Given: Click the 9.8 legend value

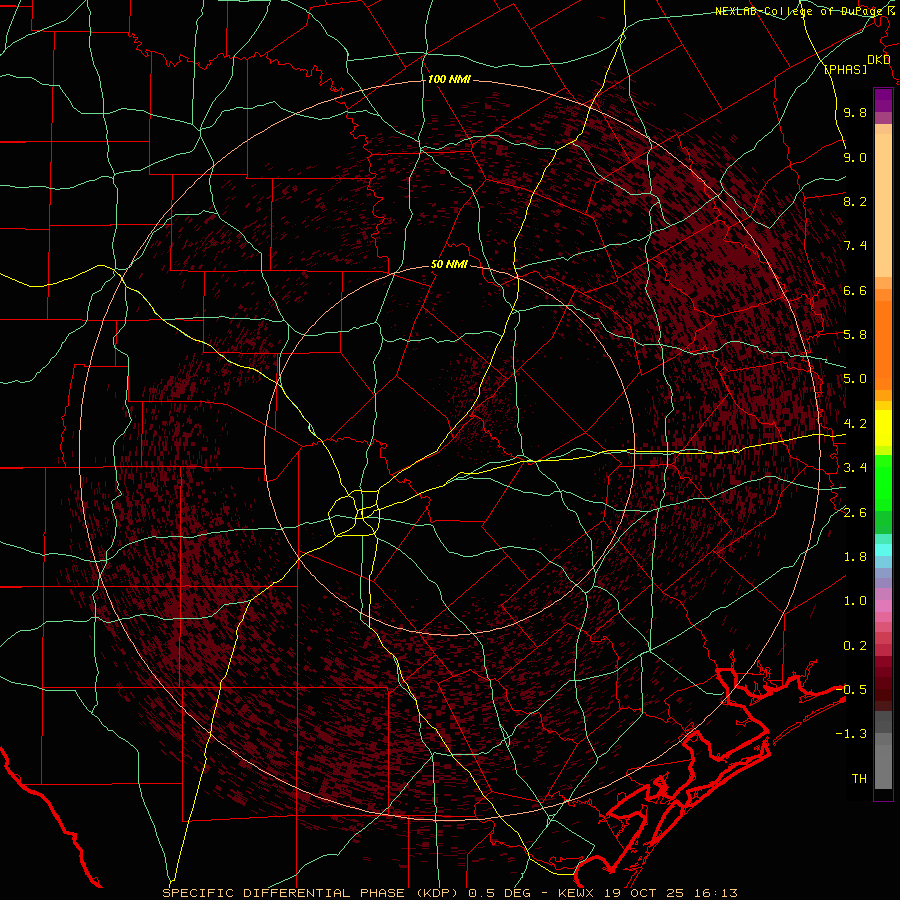Looking at the screenshot, I should pos(855,113).
